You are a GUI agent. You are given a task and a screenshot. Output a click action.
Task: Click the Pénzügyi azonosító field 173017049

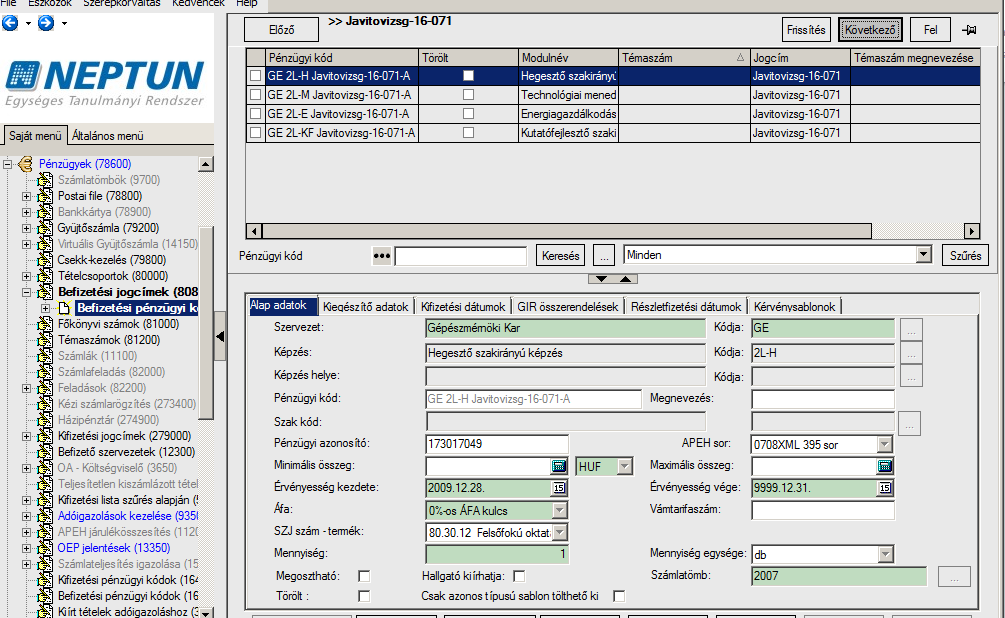[497, 444]
